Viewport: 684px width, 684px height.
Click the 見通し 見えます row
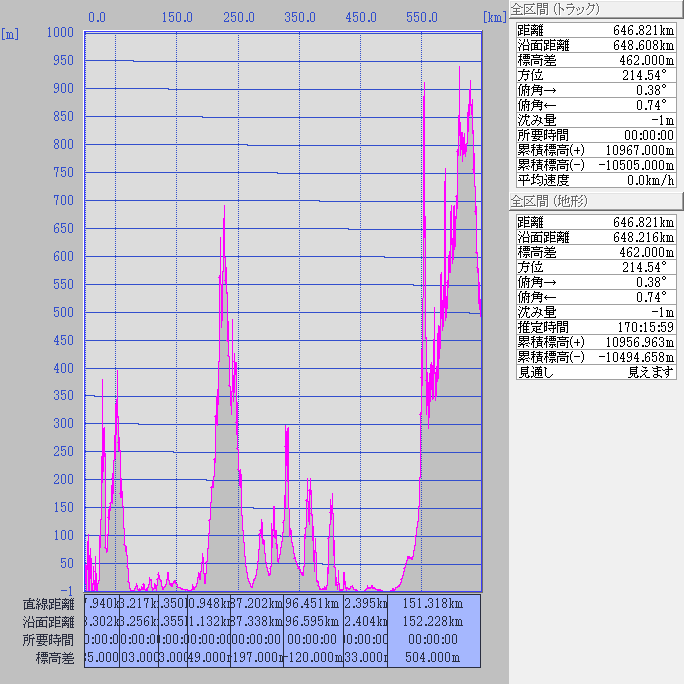(596, 372)
